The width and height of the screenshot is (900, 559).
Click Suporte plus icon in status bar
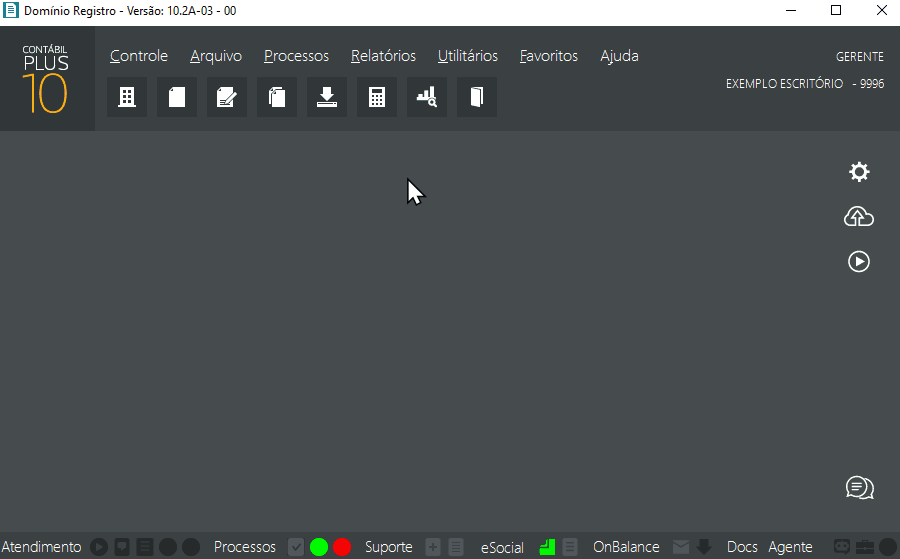(433, 547)
